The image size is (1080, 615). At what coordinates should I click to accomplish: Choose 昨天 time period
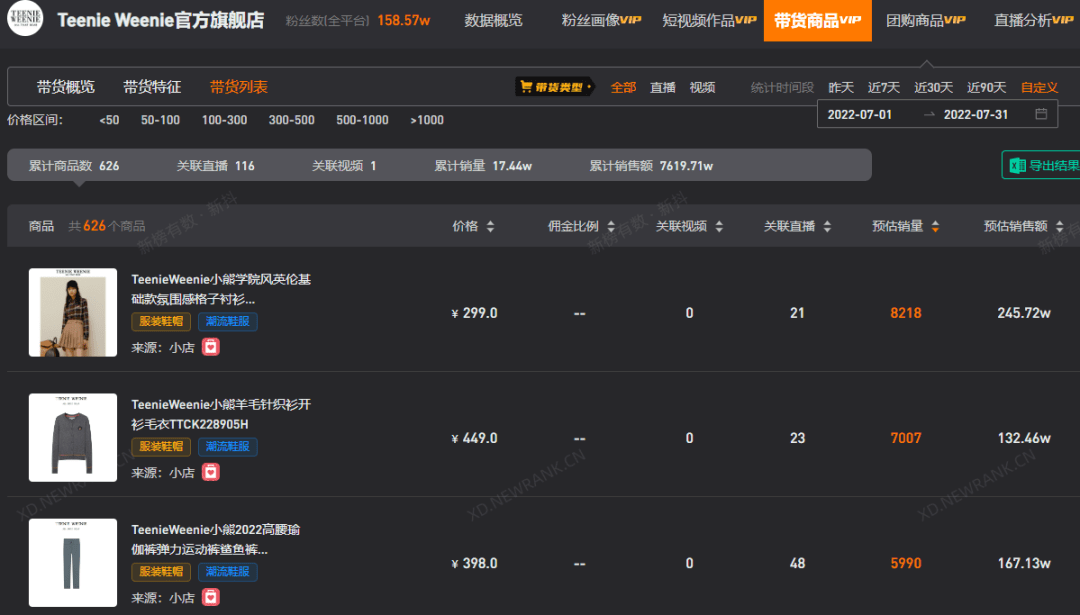click(x=841, y=87)
